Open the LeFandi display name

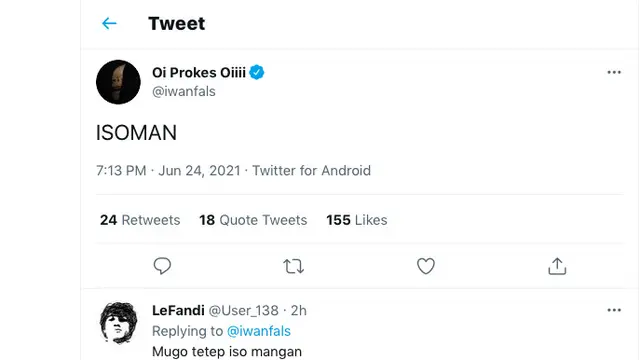coord(178,311)
